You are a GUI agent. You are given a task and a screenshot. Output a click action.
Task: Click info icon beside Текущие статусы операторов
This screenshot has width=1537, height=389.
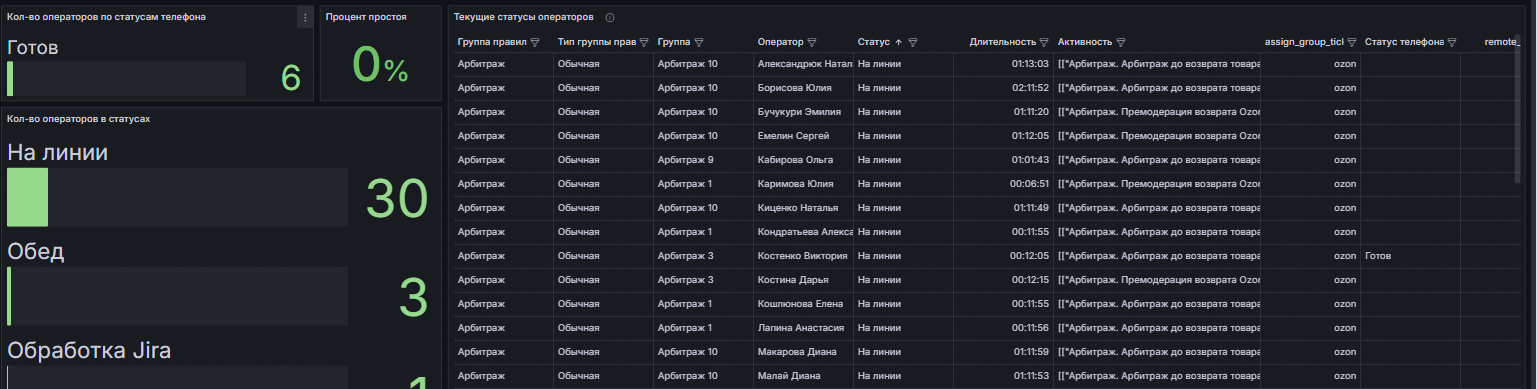coord(610,18)
